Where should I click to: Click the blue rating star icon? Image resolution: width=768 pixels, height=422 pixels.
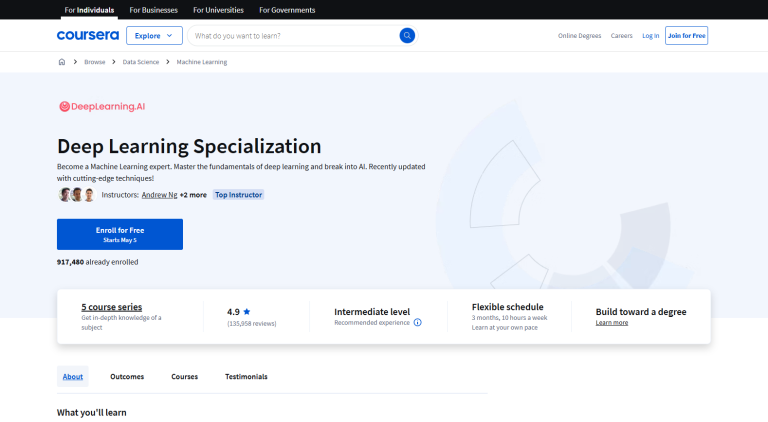(247, 311)
